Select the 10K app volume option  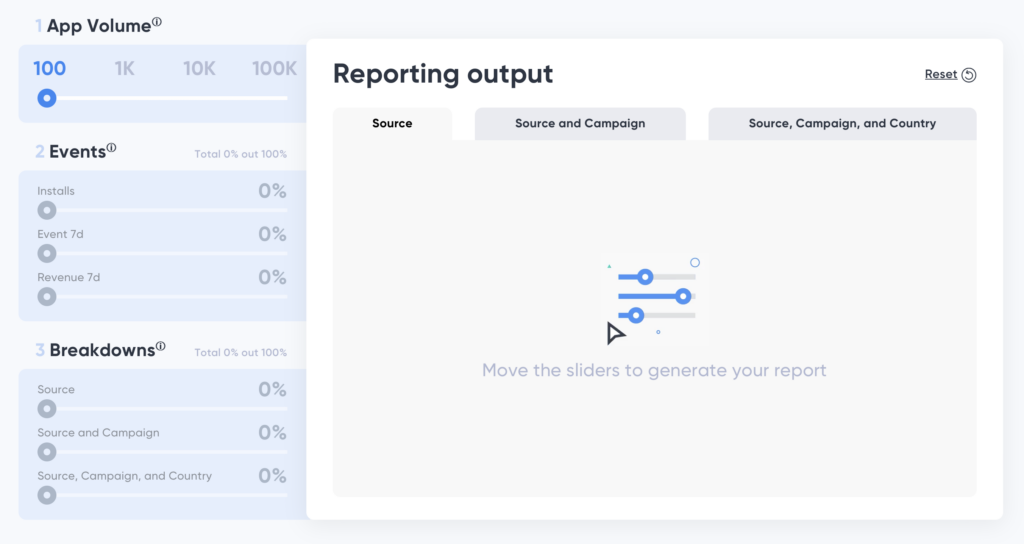pyautogui.click(x=199, y=69)
